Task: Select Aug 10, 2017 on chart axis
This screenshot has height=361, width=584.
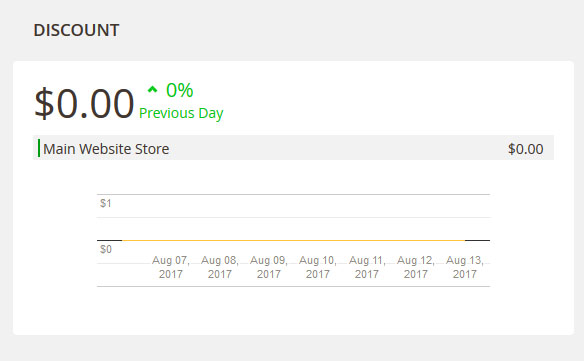Action: (318, 267)
